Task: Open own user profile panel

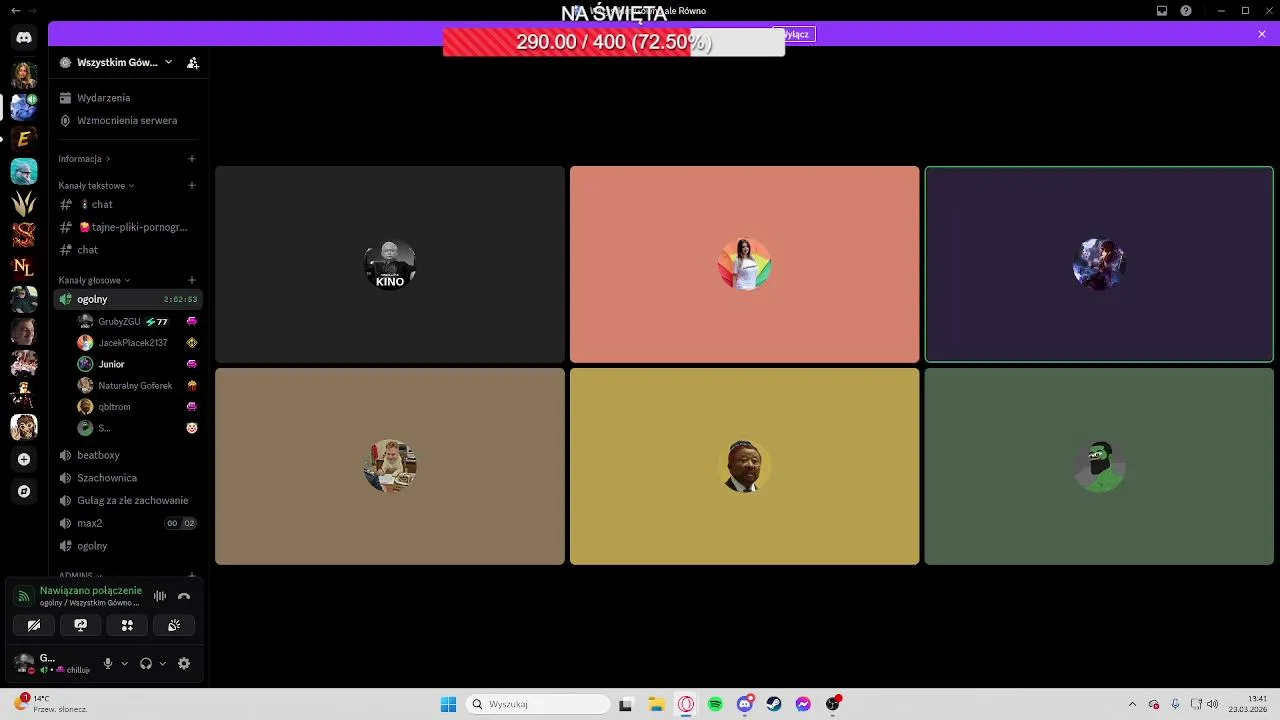Action: (x=52, y=663)
